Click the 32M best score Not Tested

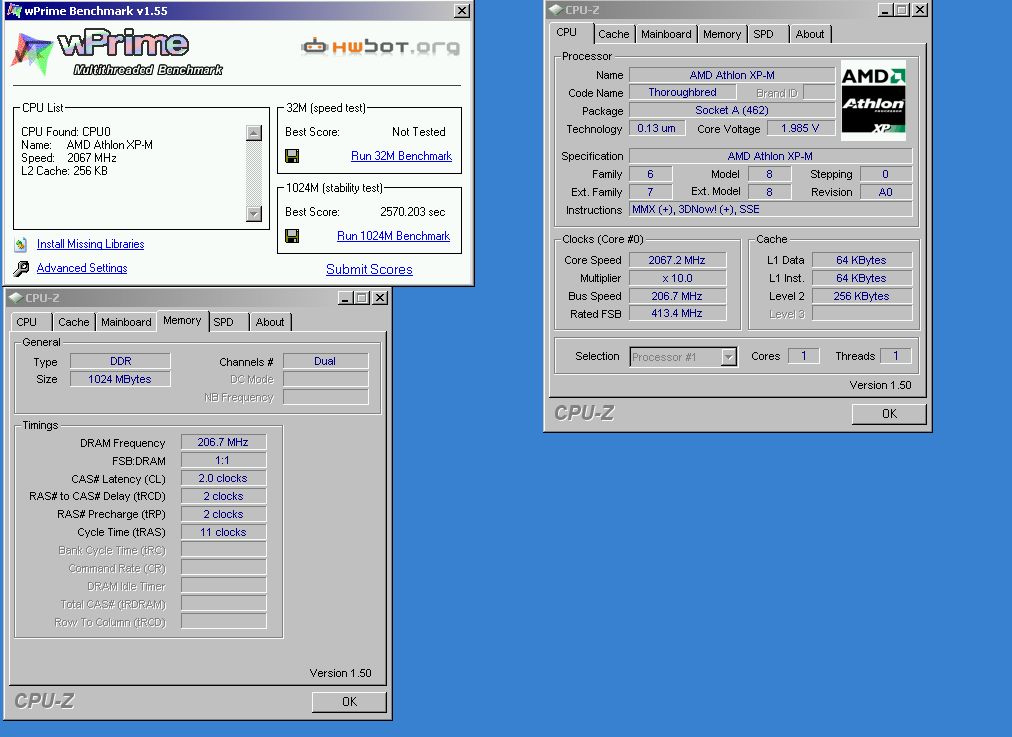click(x=419, y=132)
